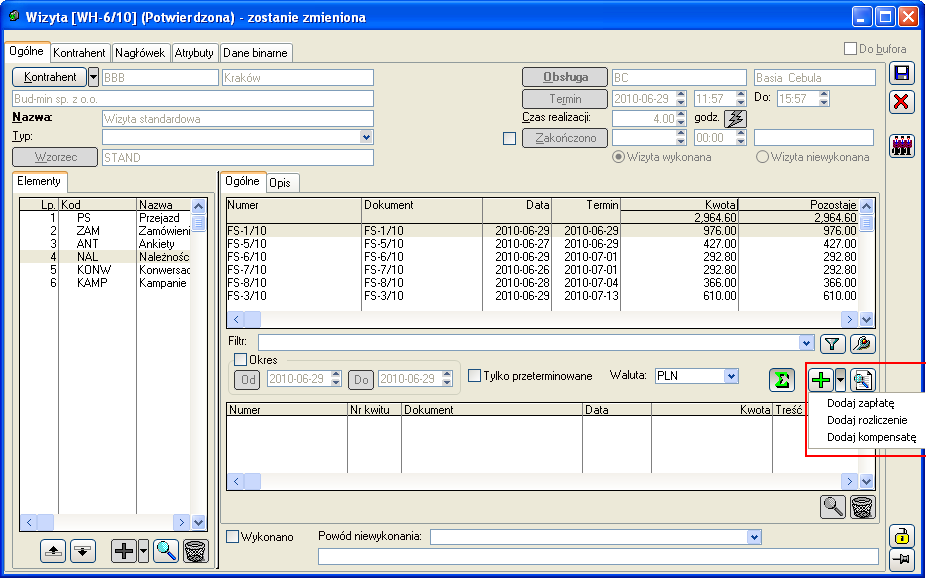Select the FS-5/10 document row

point(543,244)
